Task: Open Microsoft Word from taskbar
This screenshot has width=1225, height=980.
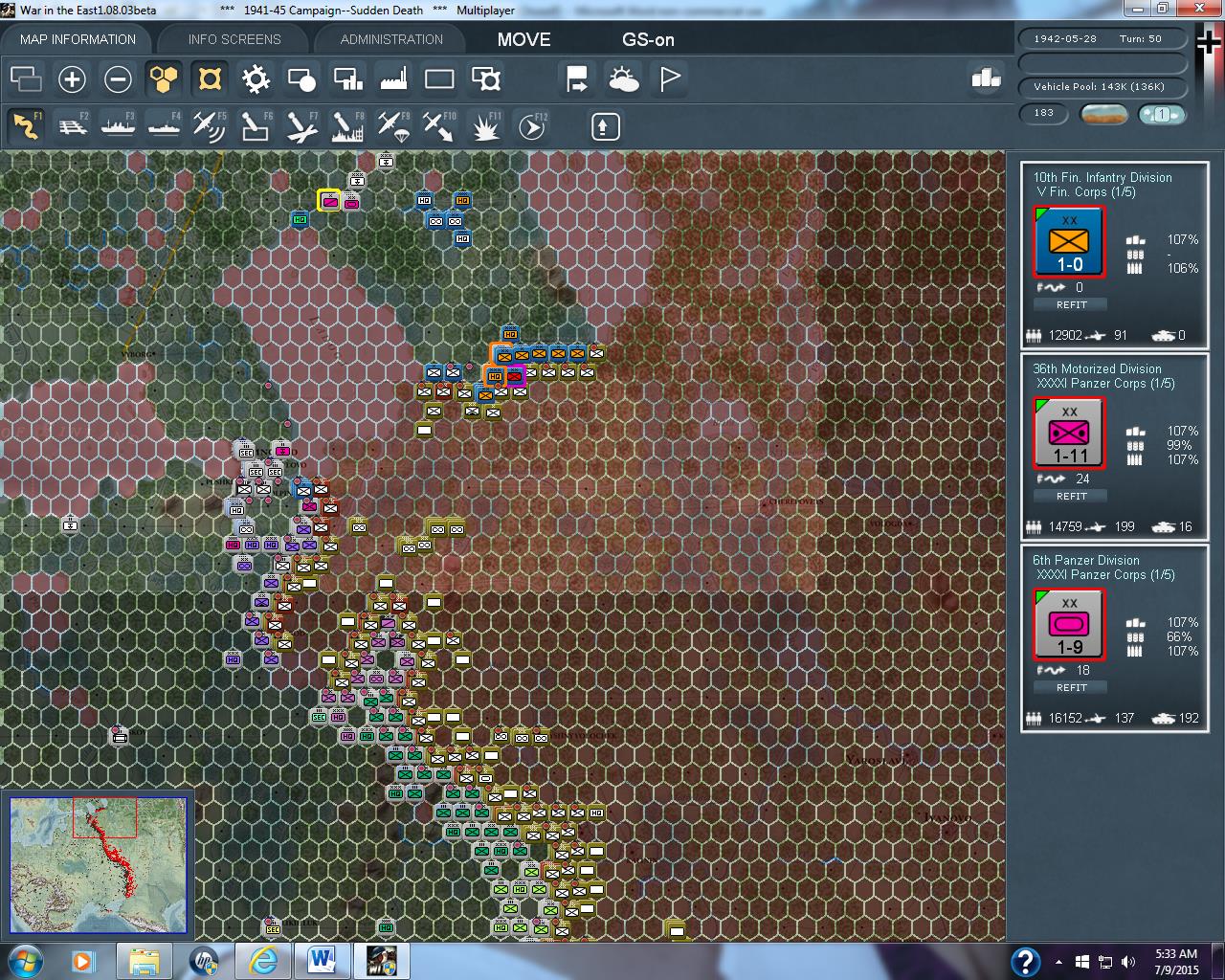Action: point(322,961)
